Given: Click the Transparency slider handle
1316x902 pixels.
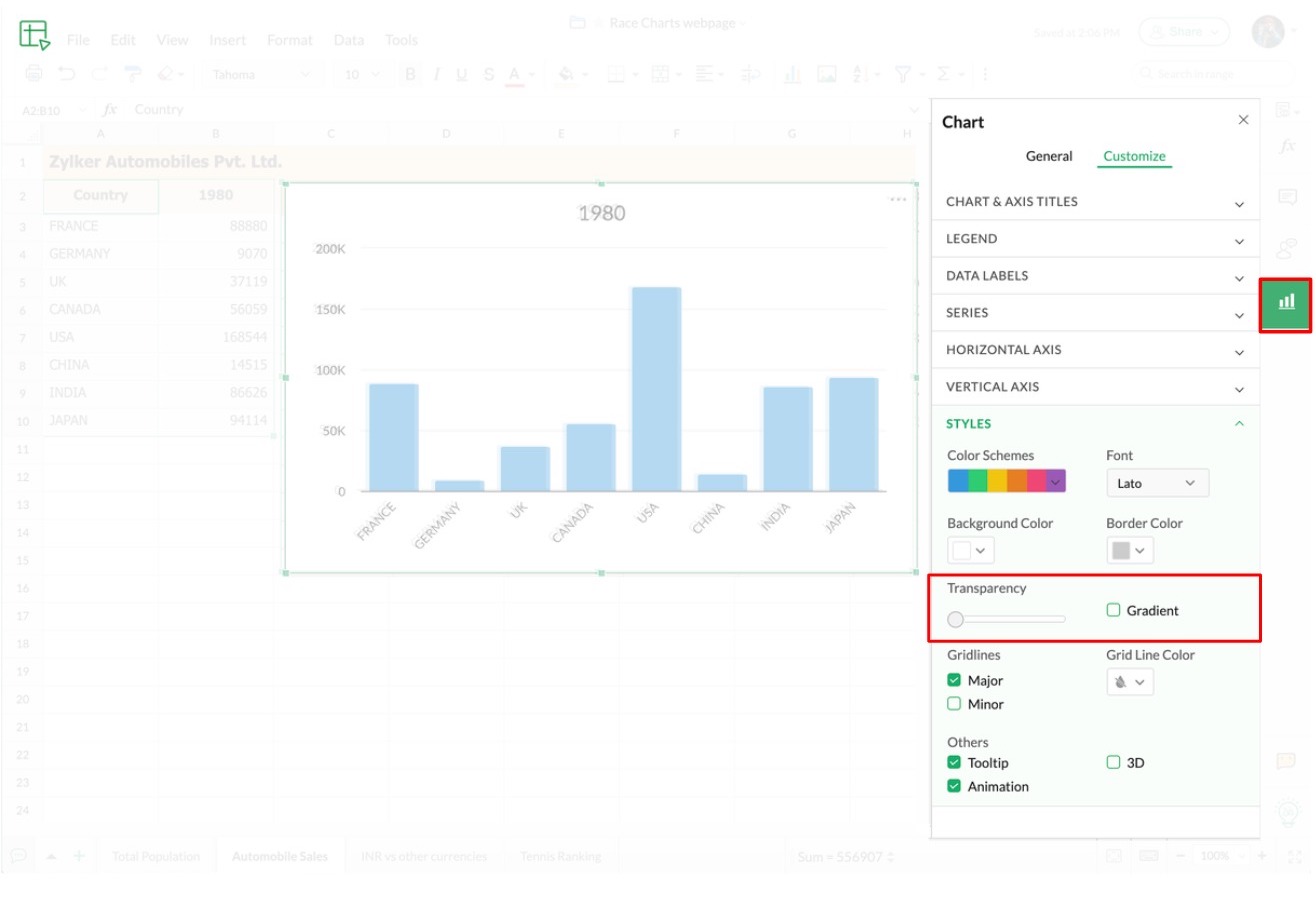Looking at the screenshot, I should click(x=955, y=620).
